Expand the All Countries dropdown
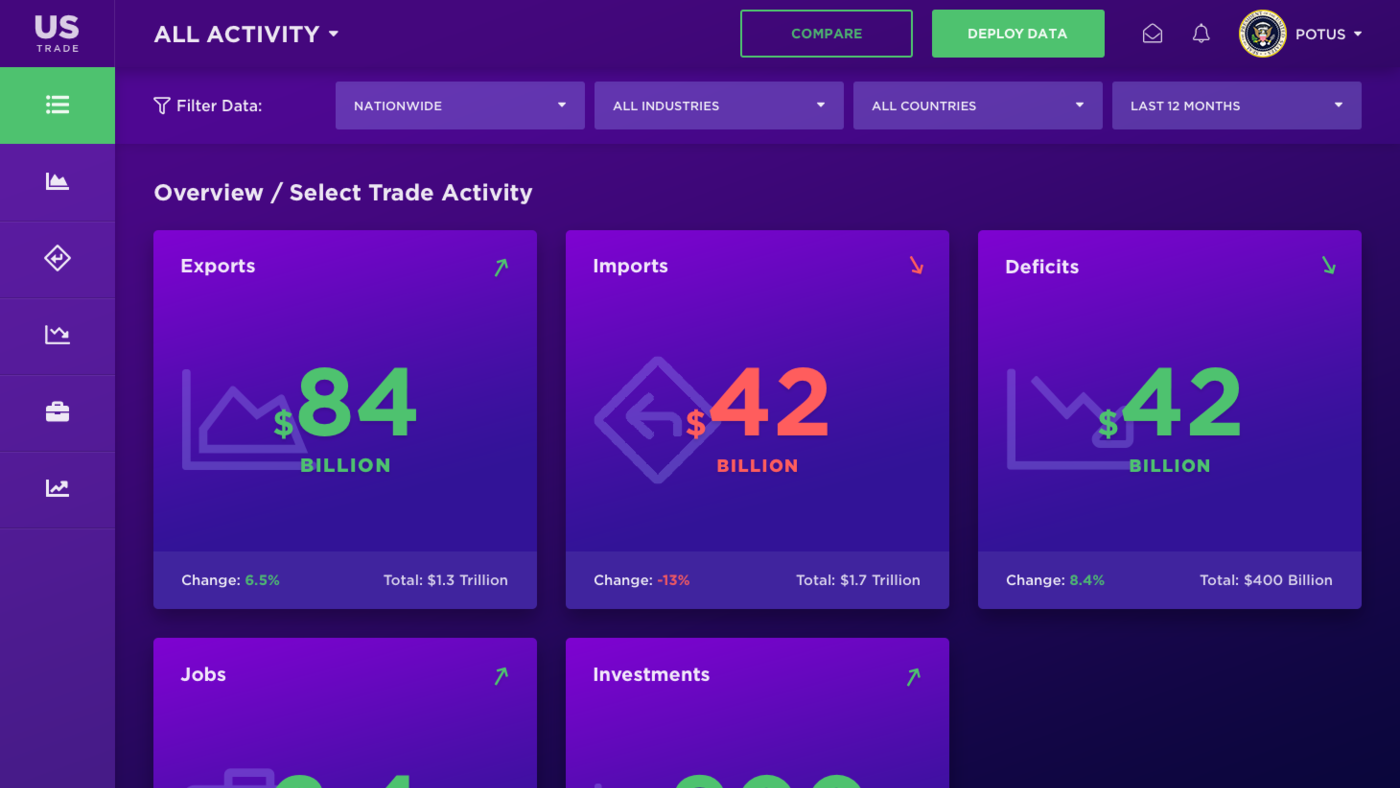The height and width of the screenshot is (788, 1400). click(x=977, y=106)
